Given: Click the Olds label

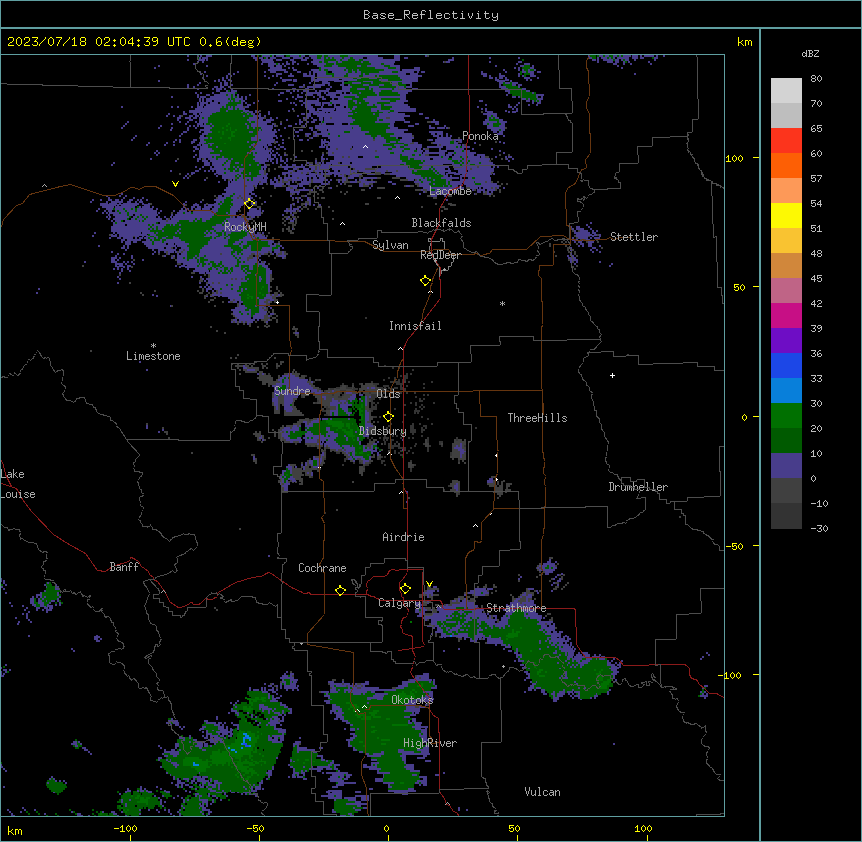Looking at the screenshot, I should coord(388,394).
